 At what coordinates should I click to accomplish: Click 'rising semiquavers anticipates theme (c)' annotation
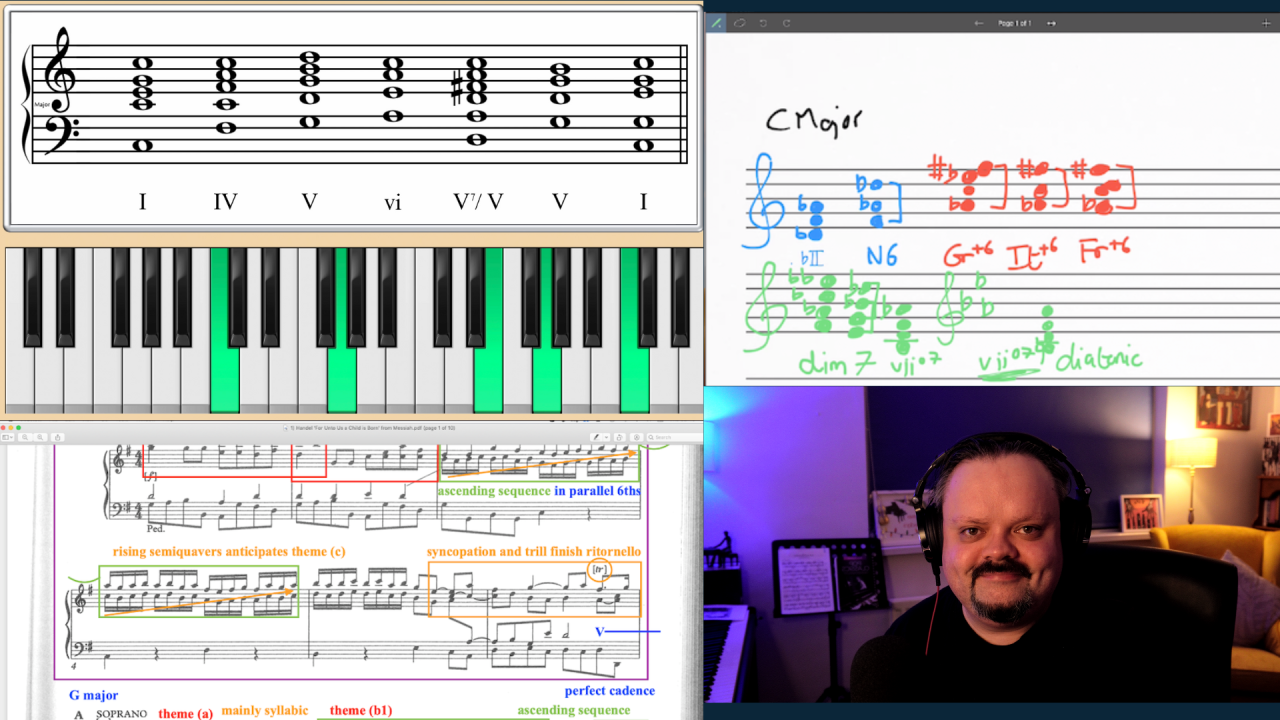pyautogui.click(x=229, y=551)
